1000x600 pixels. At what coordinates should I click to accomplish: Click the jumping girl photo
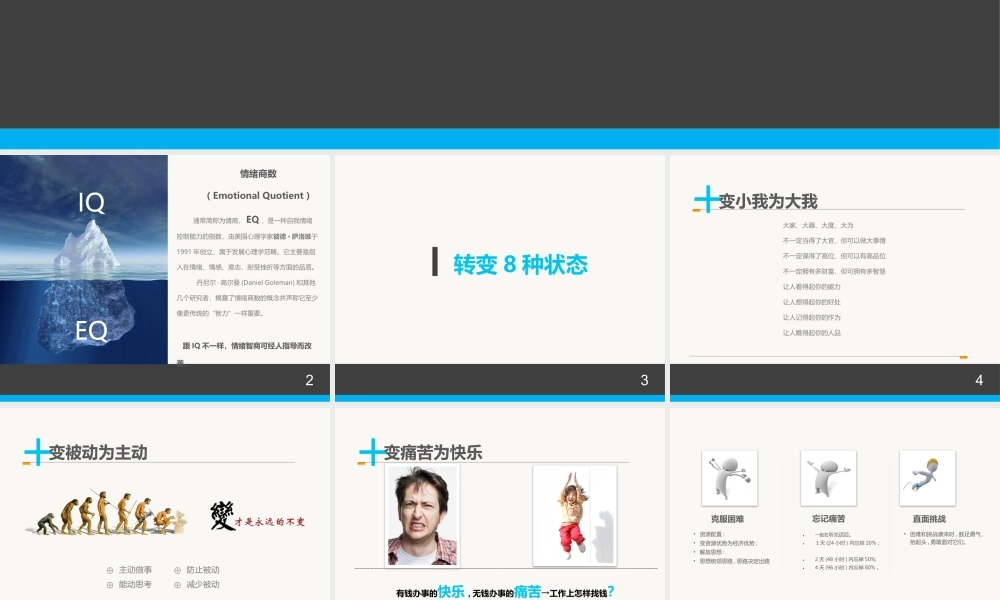575,513
